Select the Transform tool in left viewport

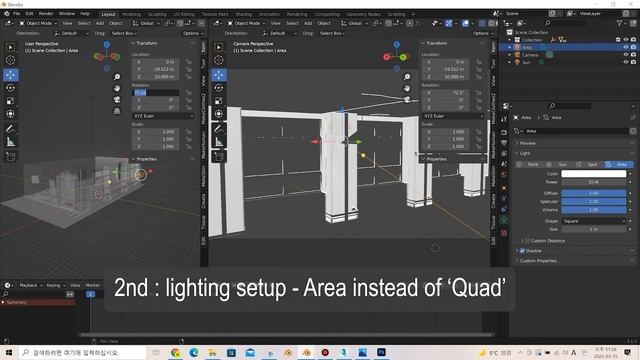pos(11,114)
